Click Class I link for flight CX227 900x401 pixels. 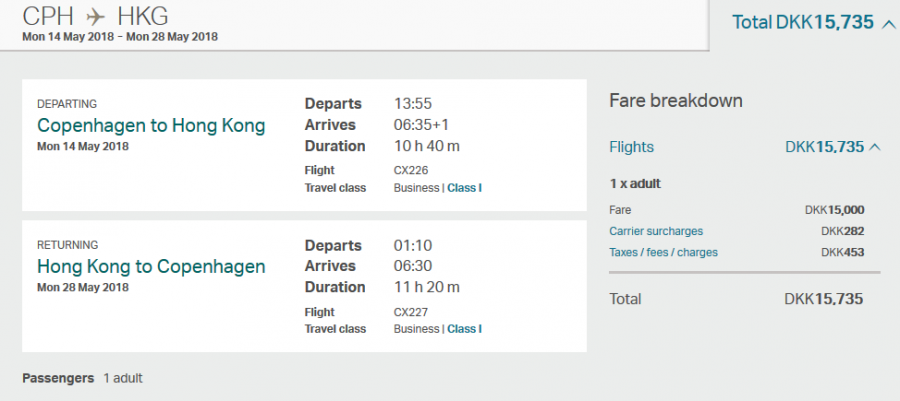click(x=464, y=329)
